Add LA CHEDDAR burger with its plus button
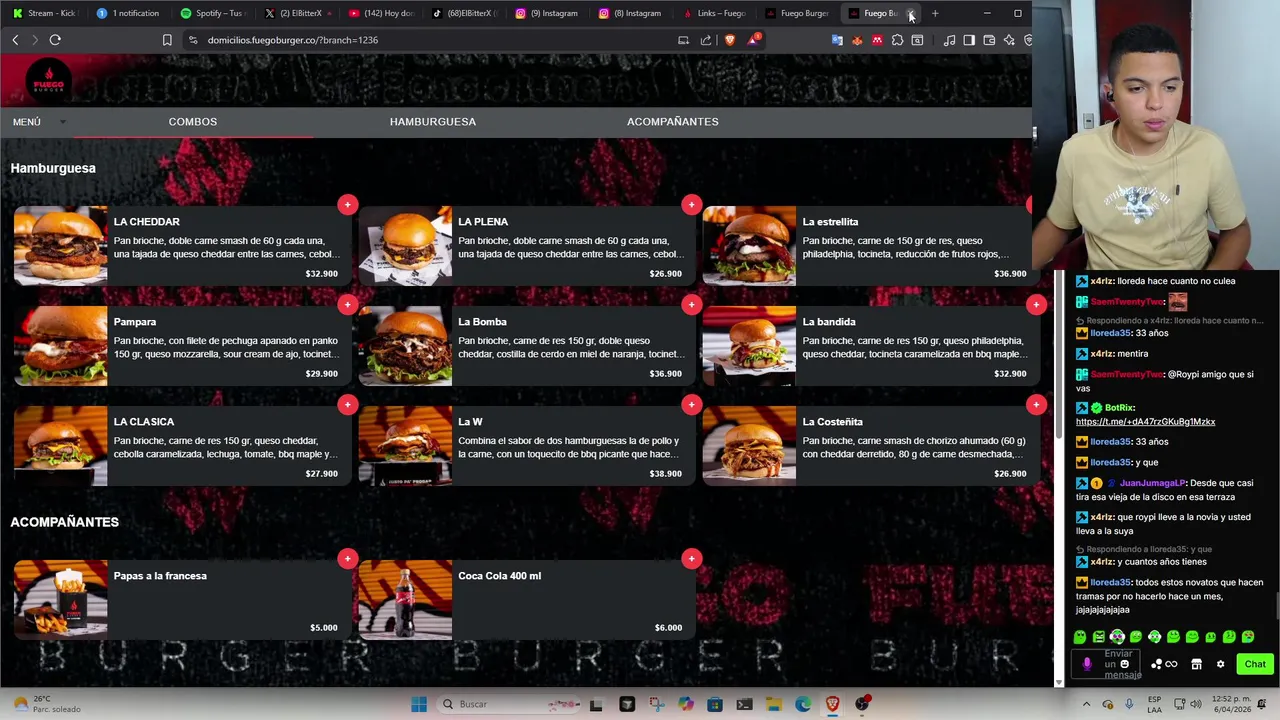The width and height of the screenshot is (1280, 720). (347, 204)
